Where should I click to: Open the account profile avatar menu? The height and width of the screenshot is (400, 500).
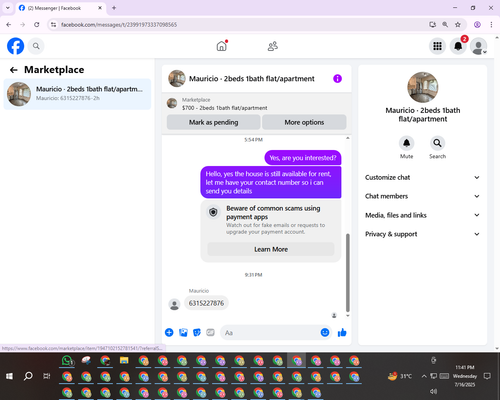point(479,46)
